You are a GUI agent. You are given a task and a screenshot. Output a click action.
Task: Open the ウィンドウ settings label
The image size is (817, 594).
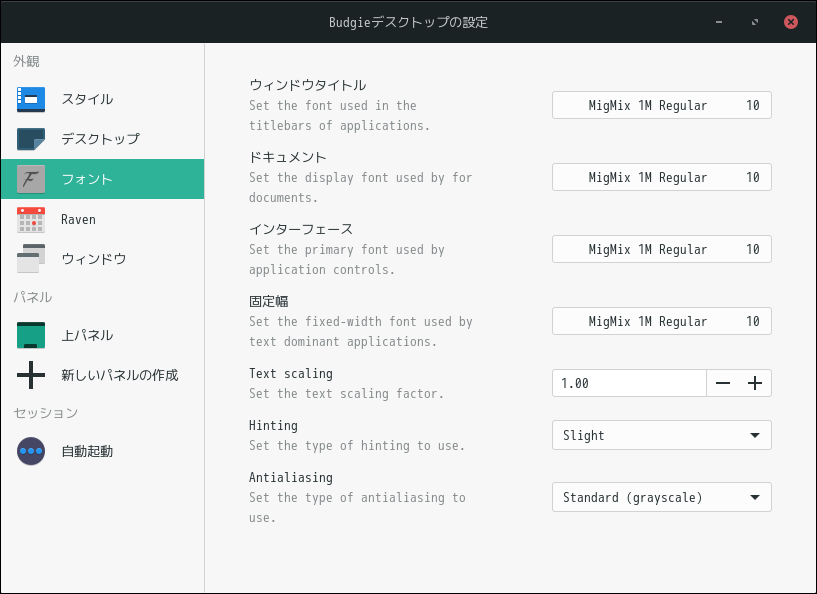94,259
